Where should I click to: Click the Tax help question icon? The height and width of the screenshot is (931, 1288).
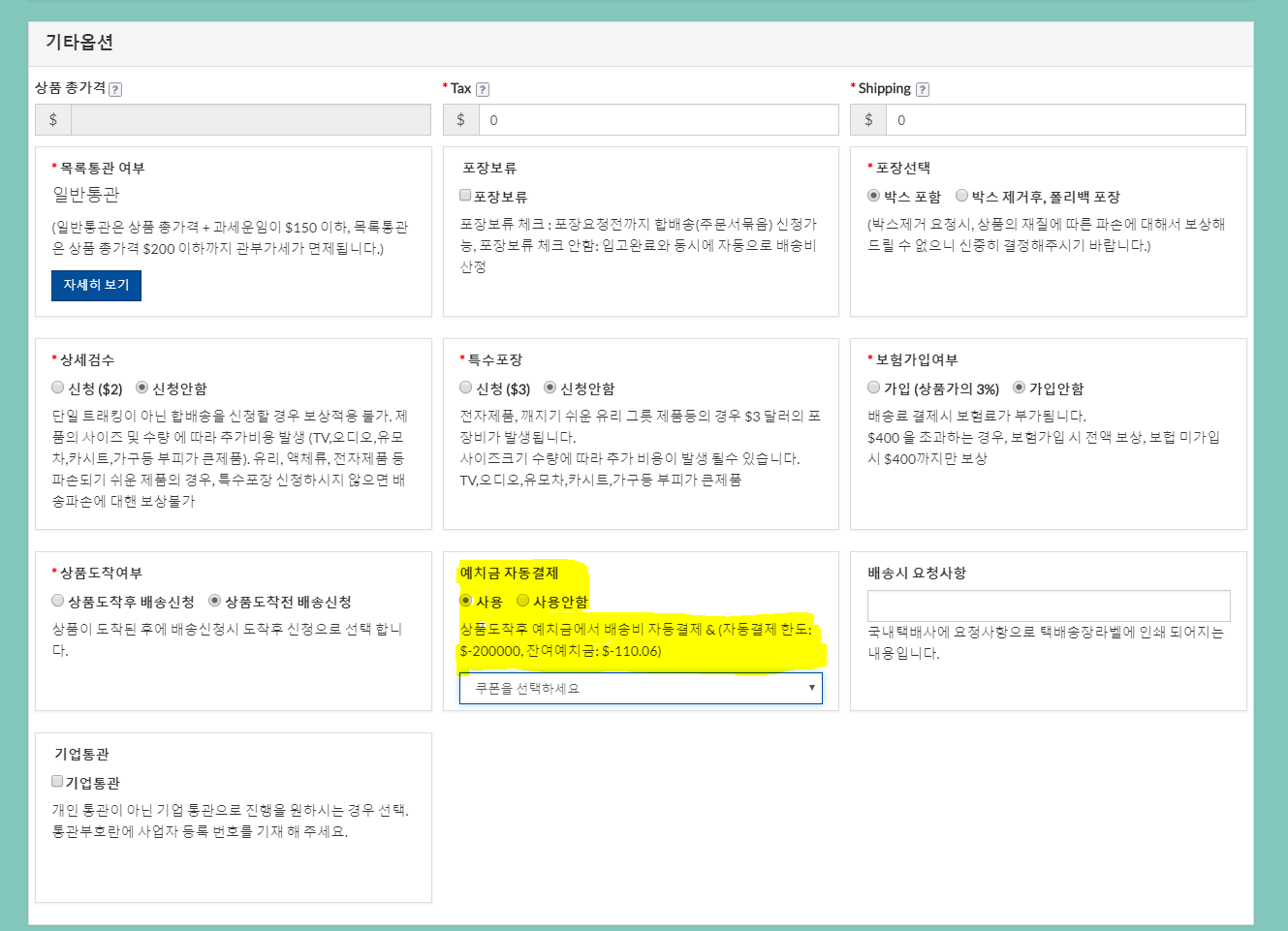pyautogui.click(x=483, y=89)
